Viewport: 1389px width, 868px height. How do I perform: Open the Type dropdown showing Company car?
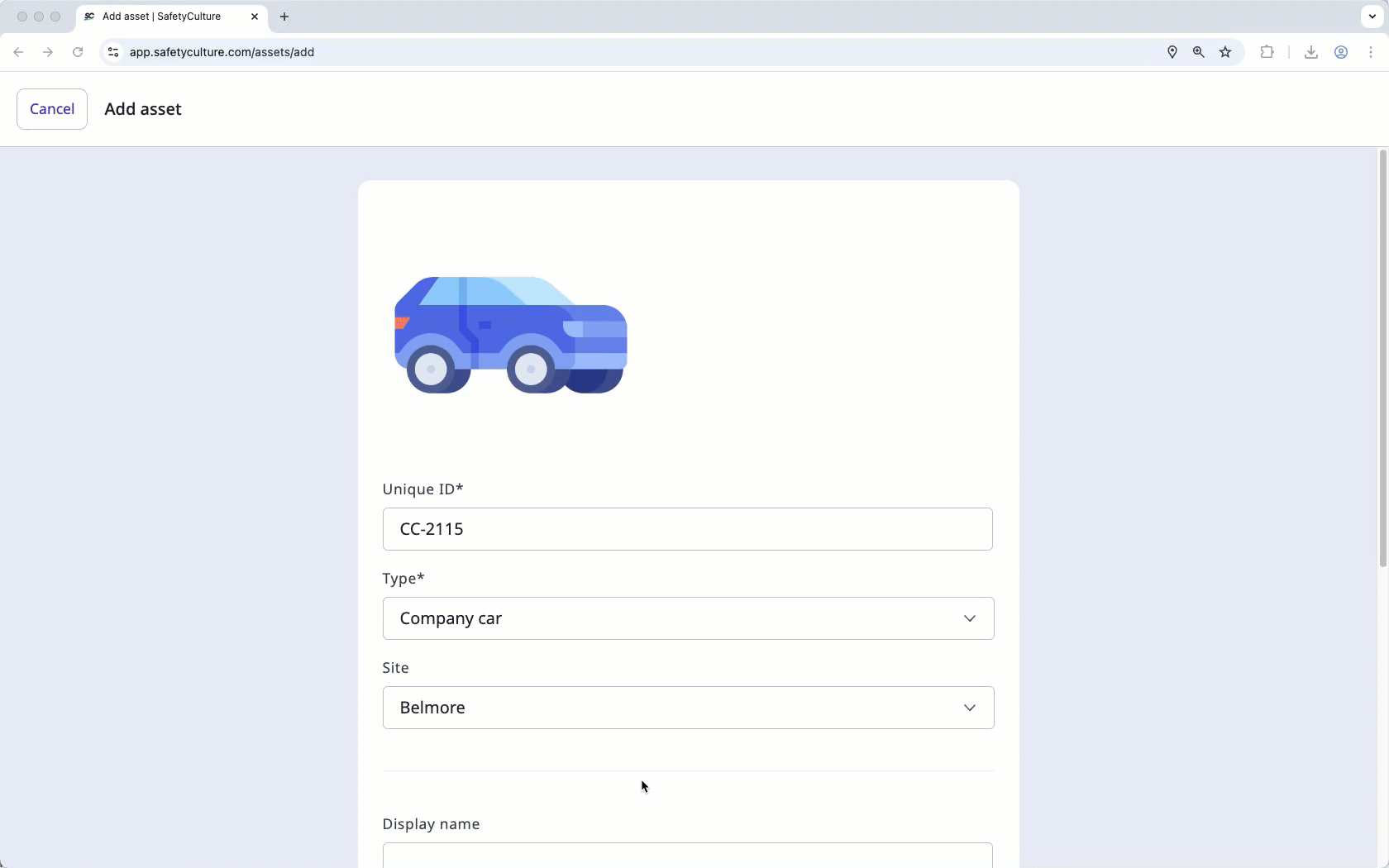688,618
